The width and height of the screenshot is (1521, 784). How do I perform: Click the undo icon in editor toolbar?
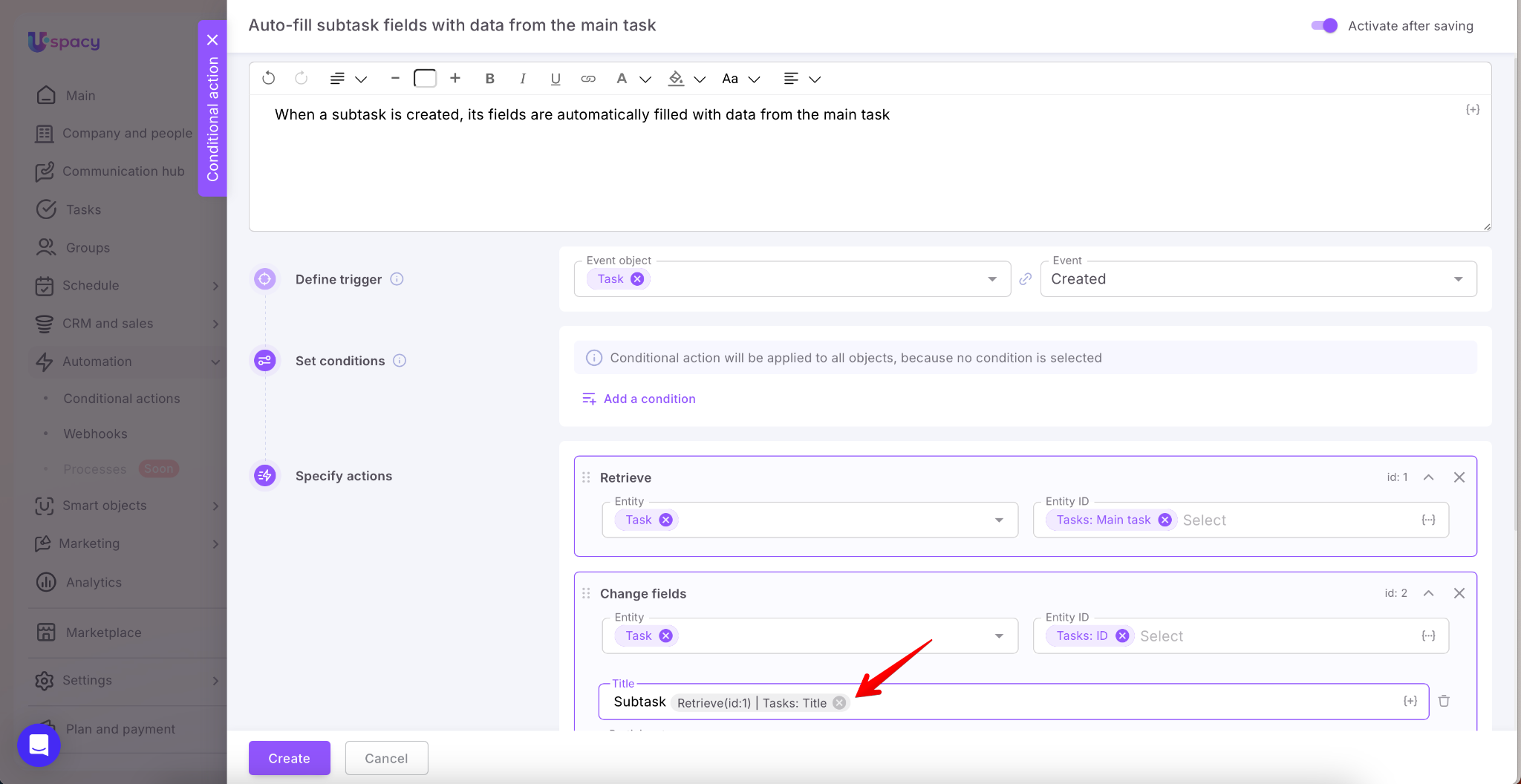pyautogui.click(x=269, y=79)
